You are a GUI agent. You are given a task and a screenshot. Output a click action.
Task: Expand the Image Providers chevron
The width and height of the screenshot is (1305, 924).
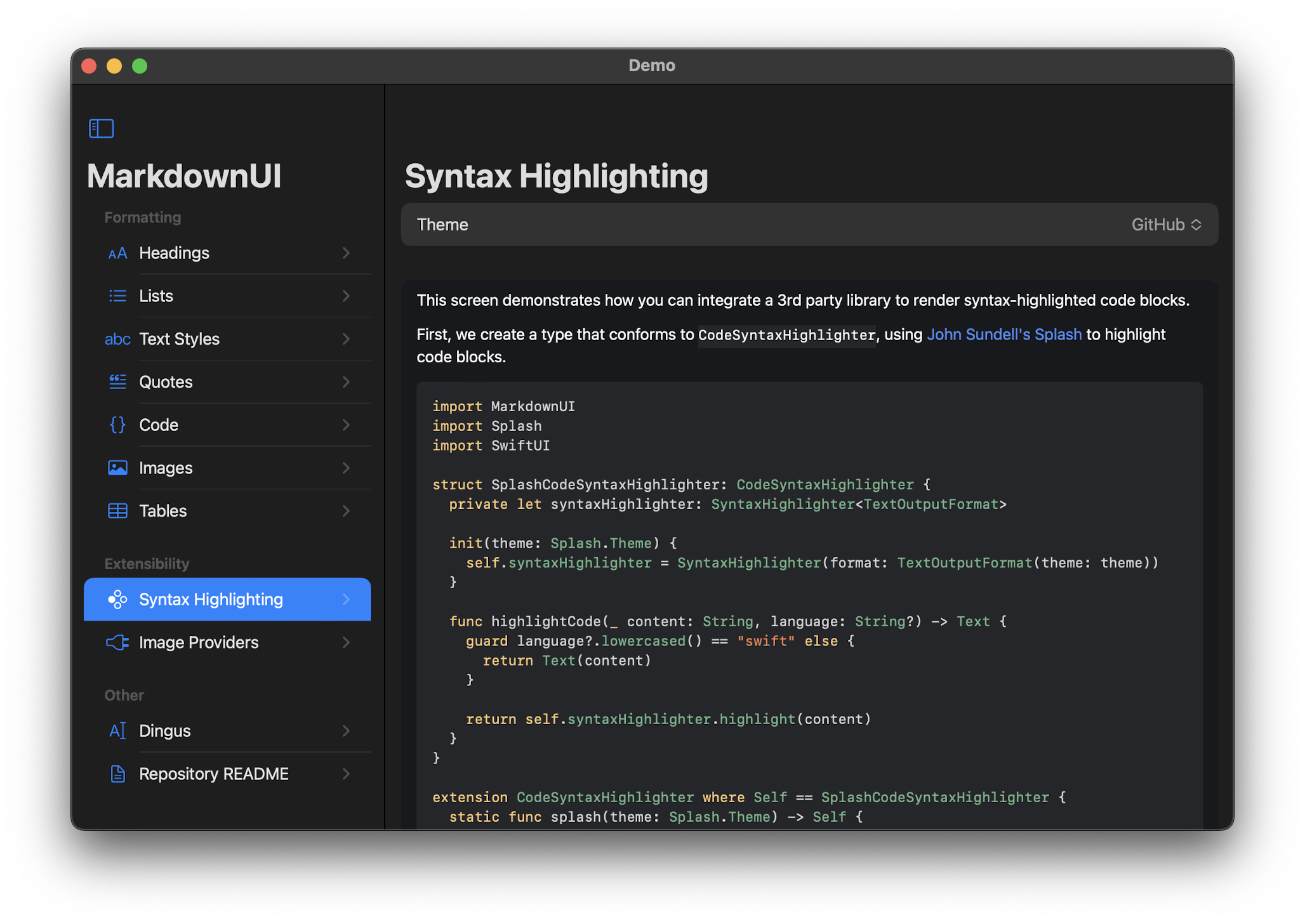click(x=346, y=642)
